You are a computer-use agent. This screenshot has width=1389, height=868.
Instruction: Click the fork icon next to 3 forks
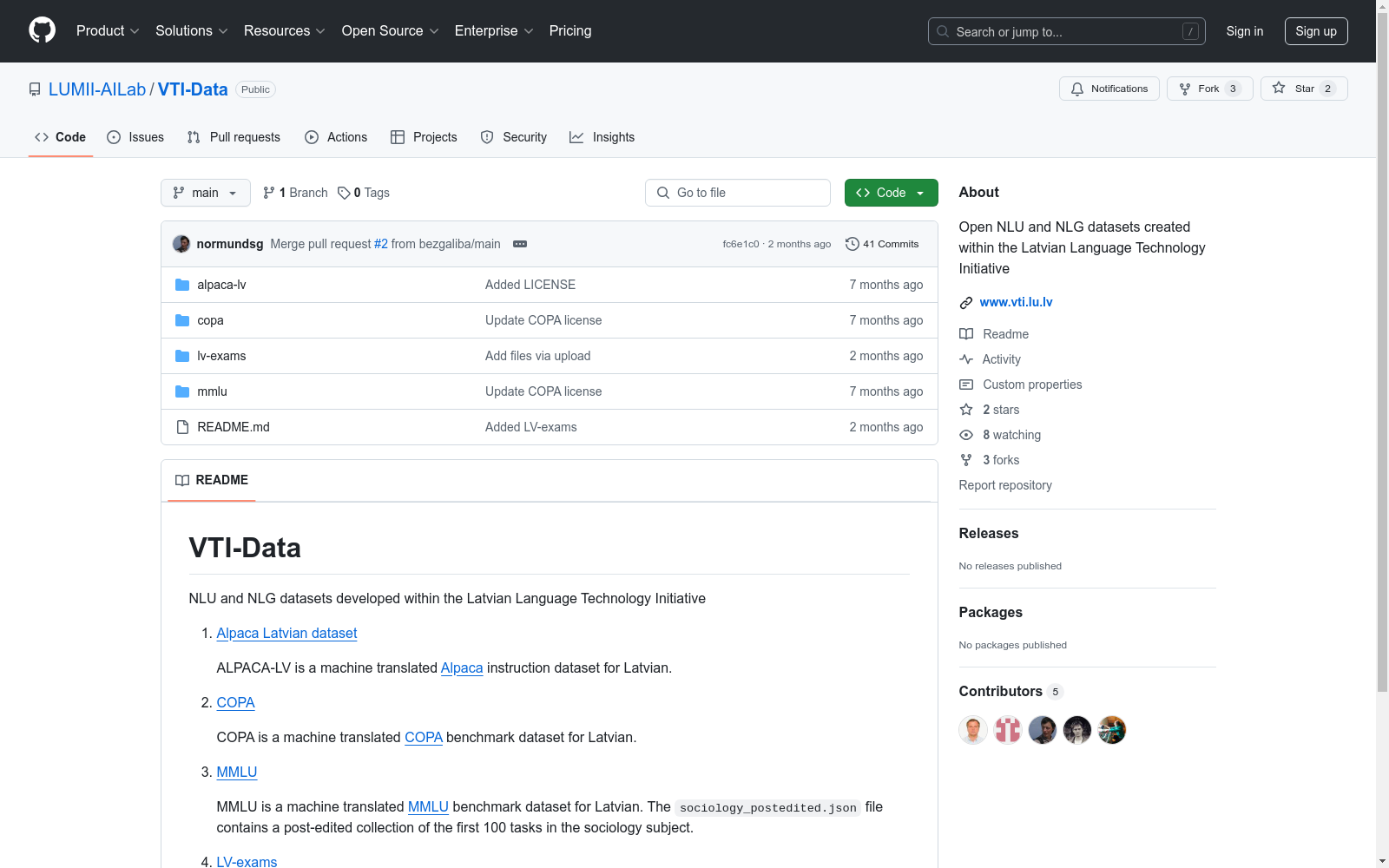click(x=966, y=460)
